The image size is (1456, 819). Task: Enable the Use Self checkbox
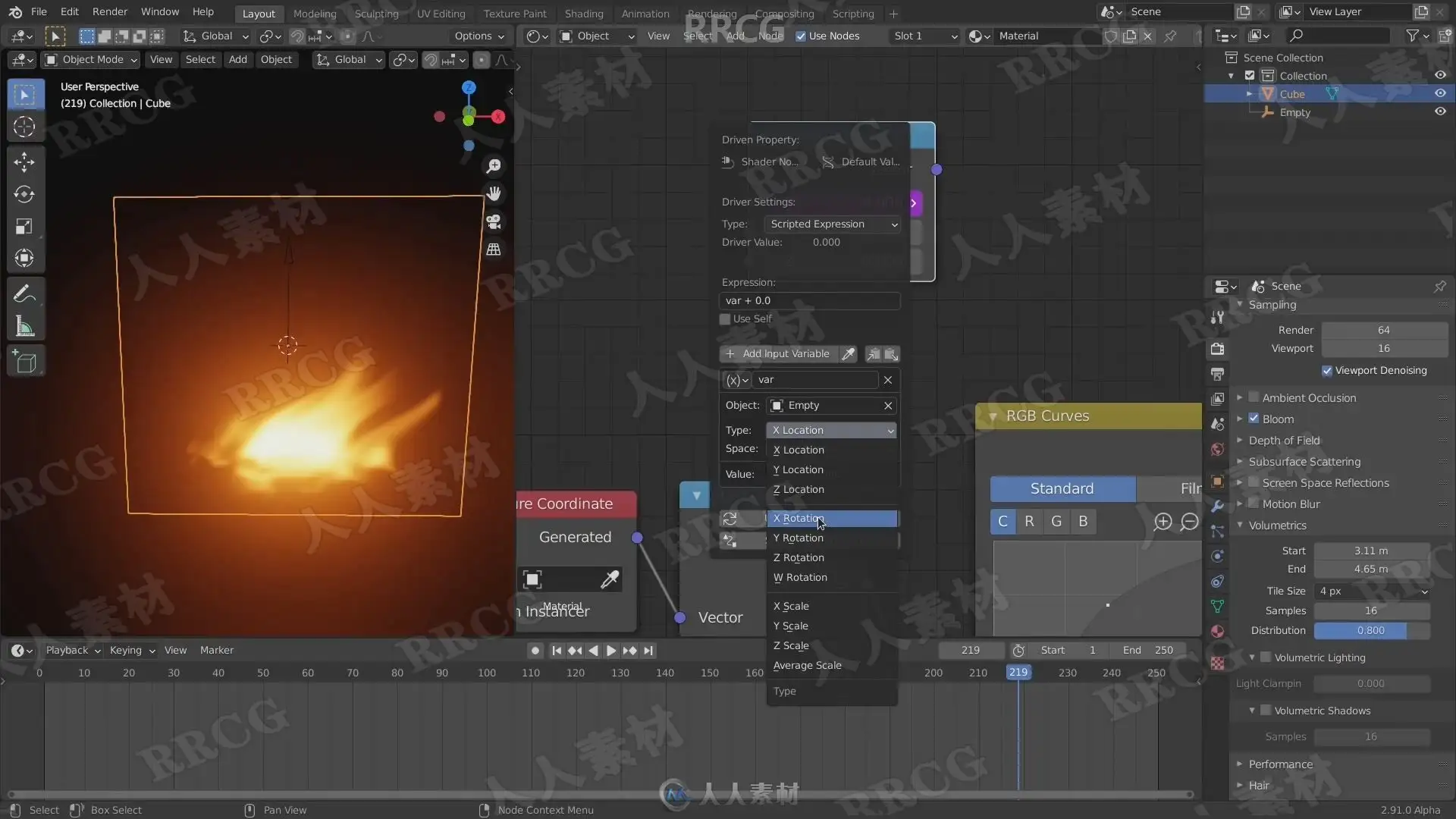(726, 319)
